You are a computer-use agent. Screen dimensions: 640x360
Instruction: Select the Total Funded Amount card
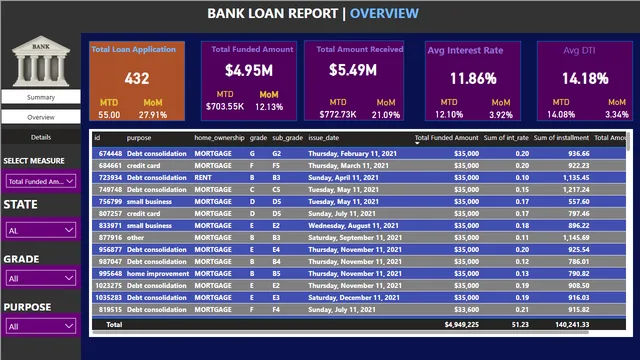coord(249,81)
